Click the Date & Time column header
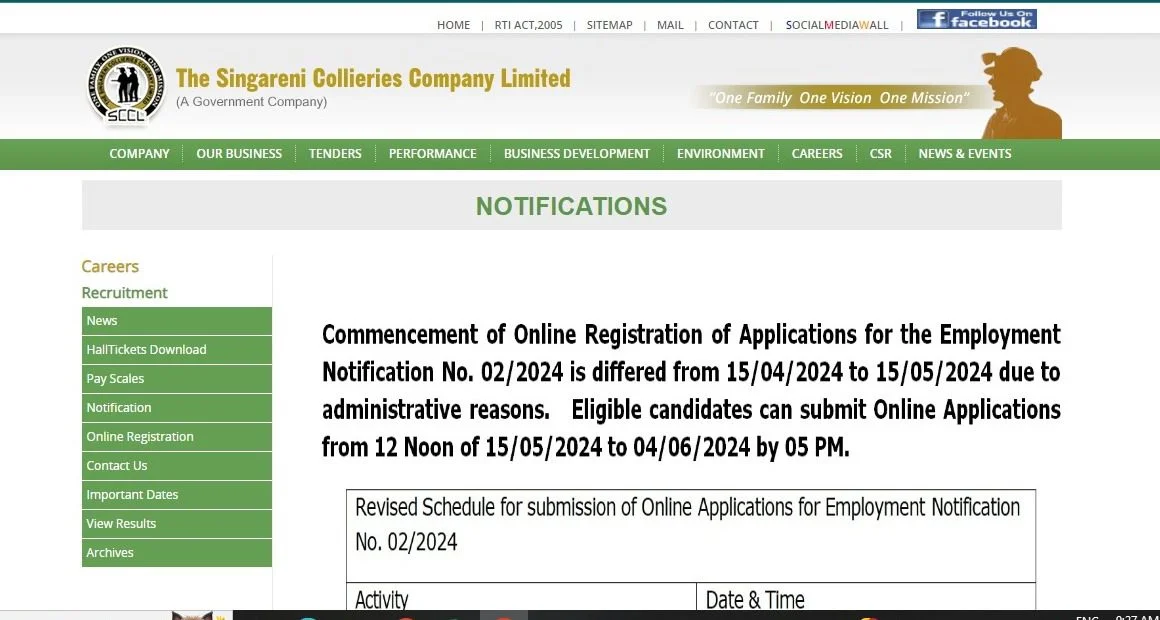1160x620 pixels. [755, 600]
